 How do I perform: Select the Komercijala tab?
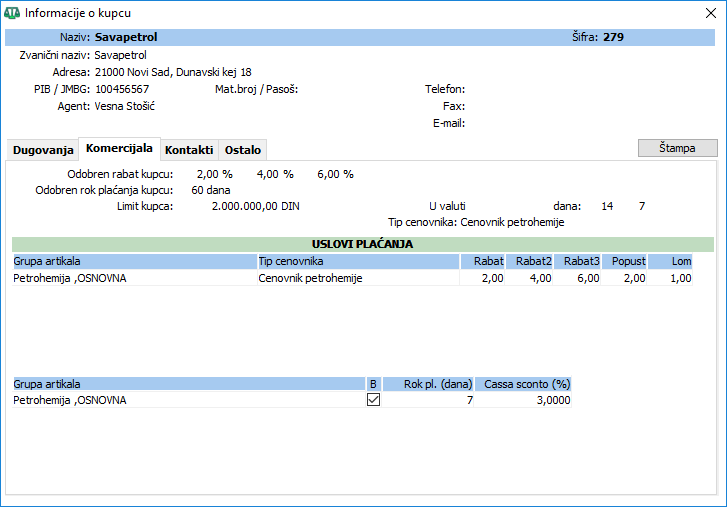[x=119, y=148]
